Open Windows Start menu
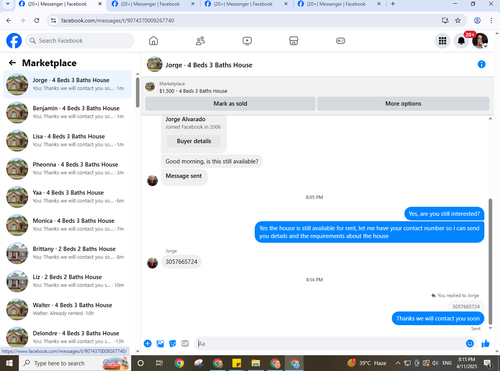Screen dimensions: 500x371 (x=9, y=363)
